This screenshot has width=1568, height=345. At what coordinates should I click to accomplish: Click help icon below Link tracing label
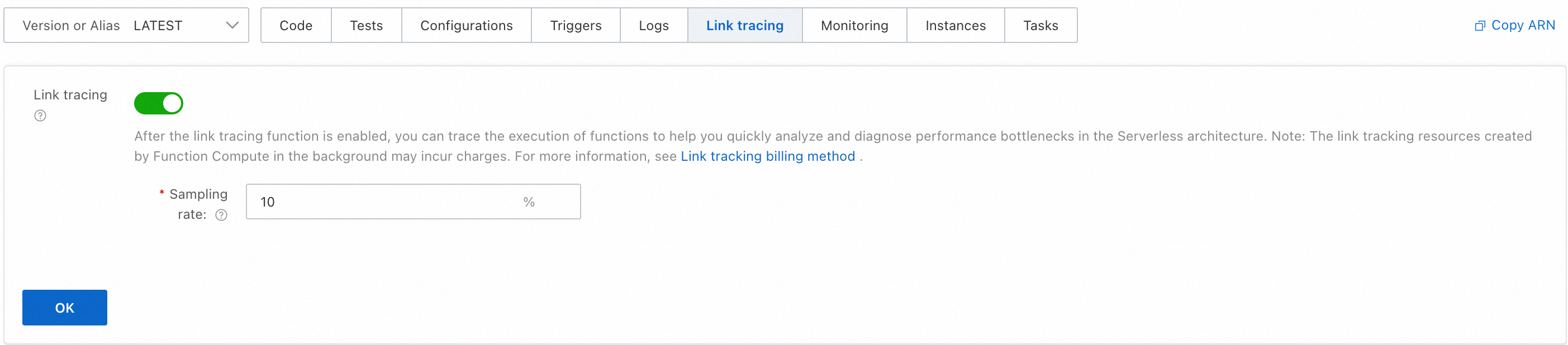click(40, 116)
